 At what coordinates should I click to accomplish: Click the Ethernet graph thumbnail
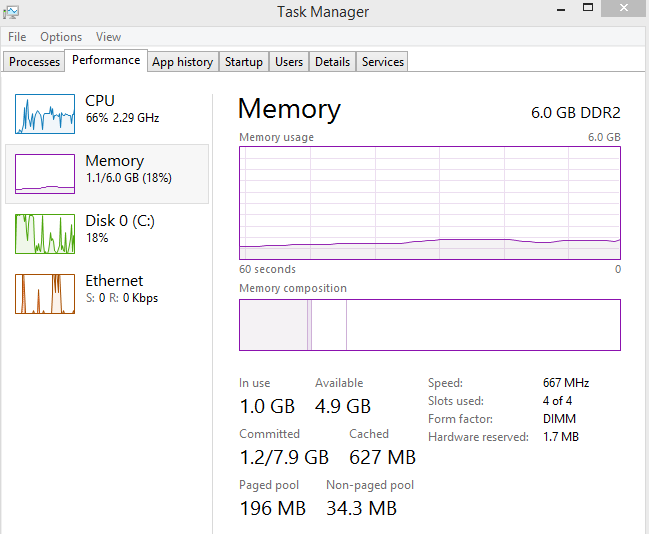point(45,294)
